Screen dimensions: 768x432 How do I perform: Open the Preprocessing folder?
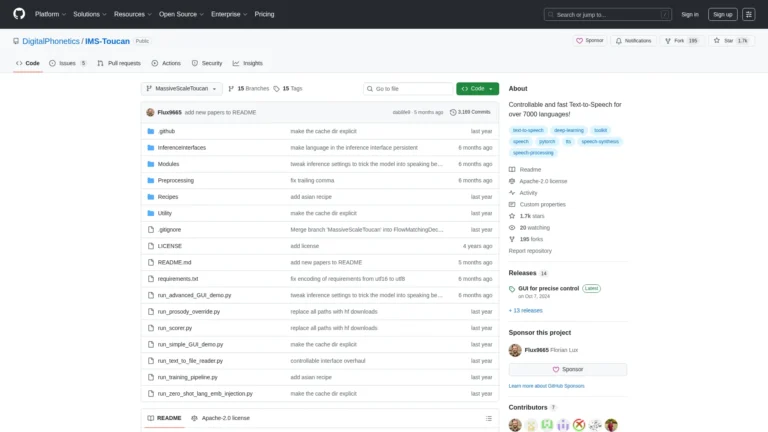click(175, 180)
